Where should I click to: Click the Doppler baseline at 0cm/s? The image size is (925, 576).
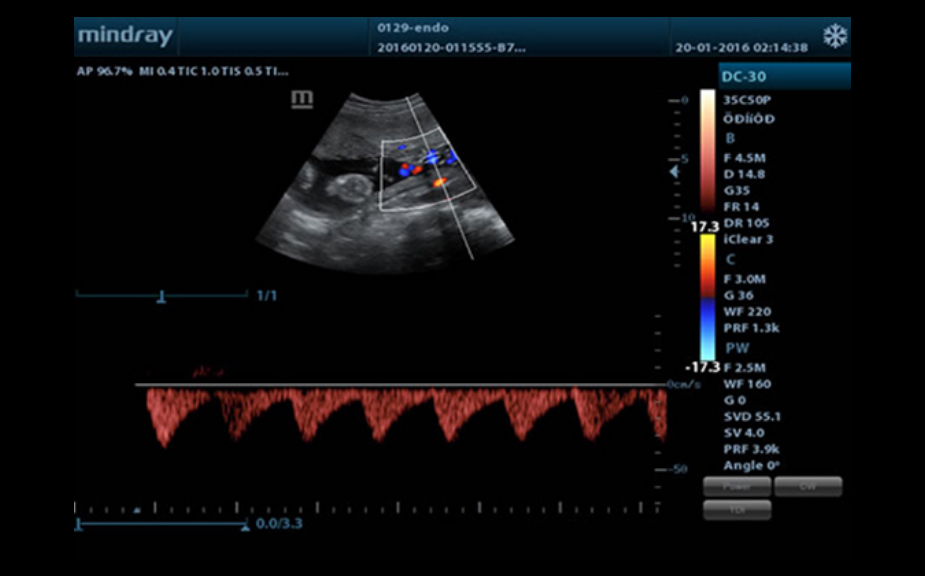coord(400,385)
